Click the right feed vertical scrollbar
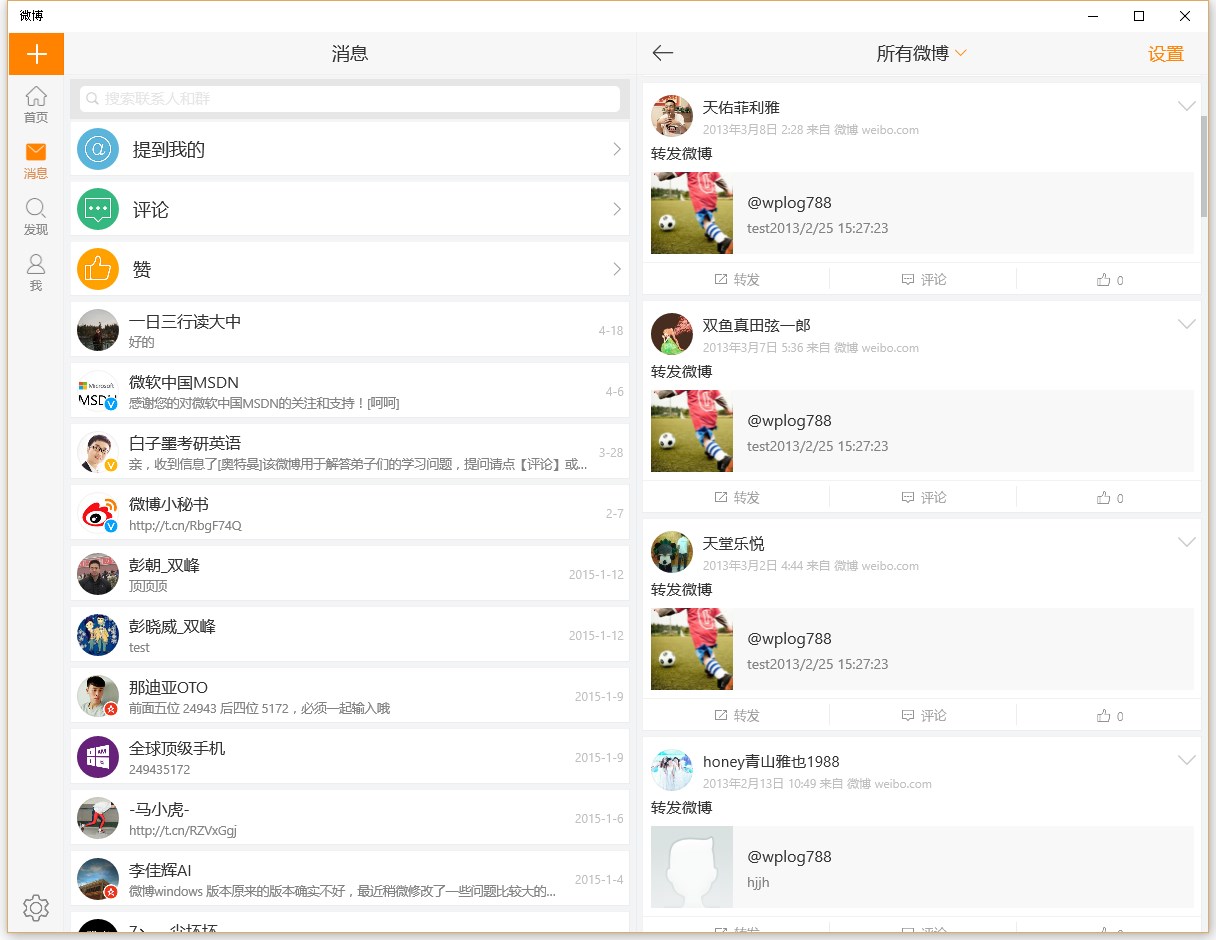Viewport: 1216px width, 940px height. (1205, 166)
